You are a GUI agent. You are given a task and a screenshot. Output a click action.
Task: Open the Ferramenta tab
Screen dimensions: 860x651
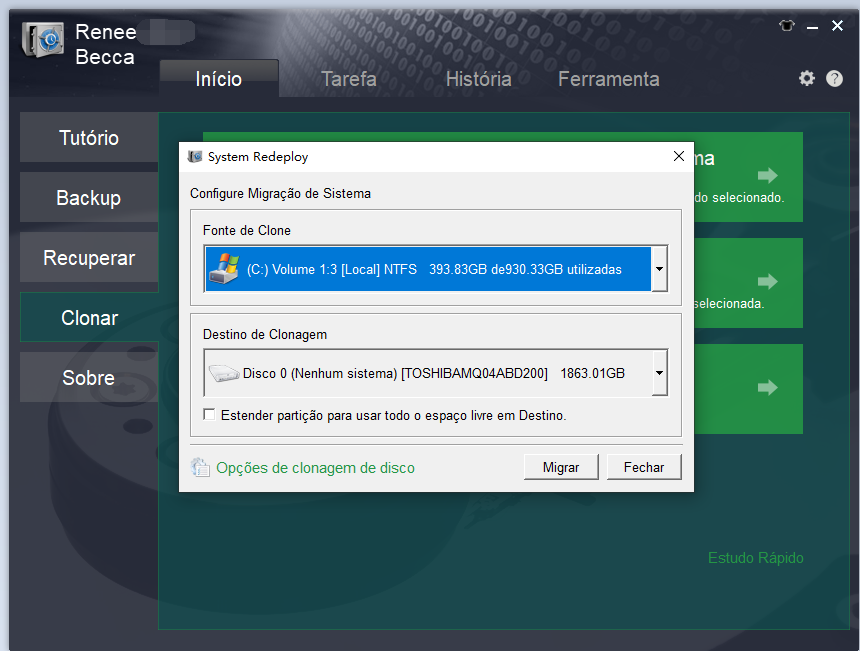click(x=608, y=79)
